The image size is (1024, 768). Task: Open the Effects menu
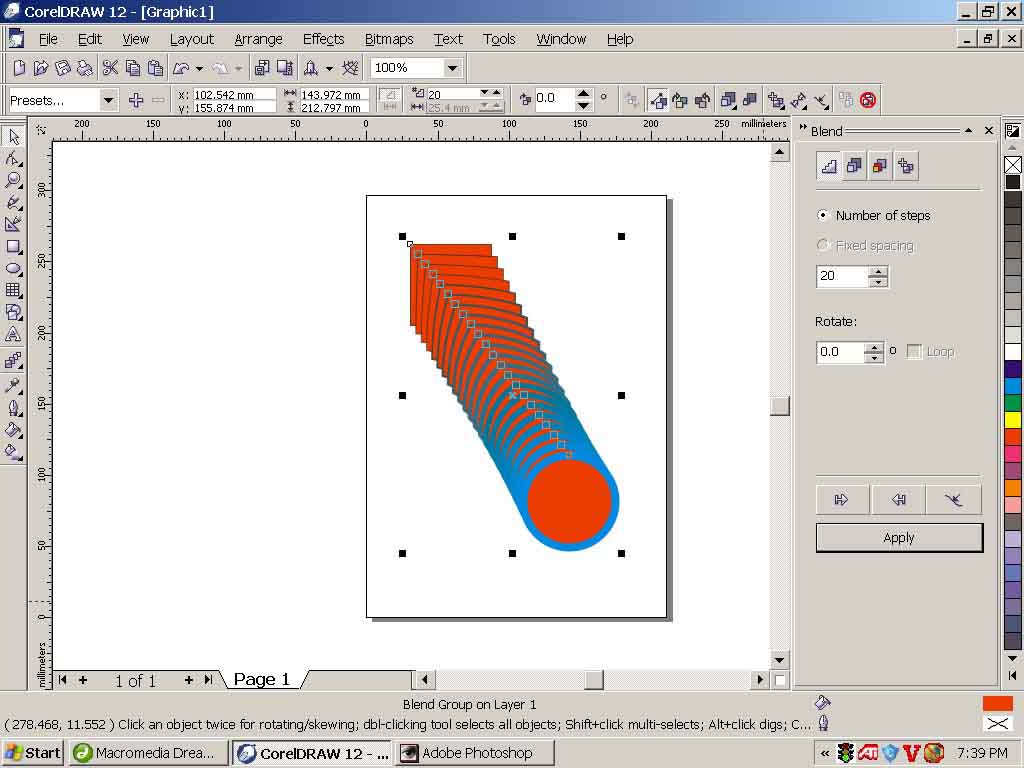tap(323, 39)
